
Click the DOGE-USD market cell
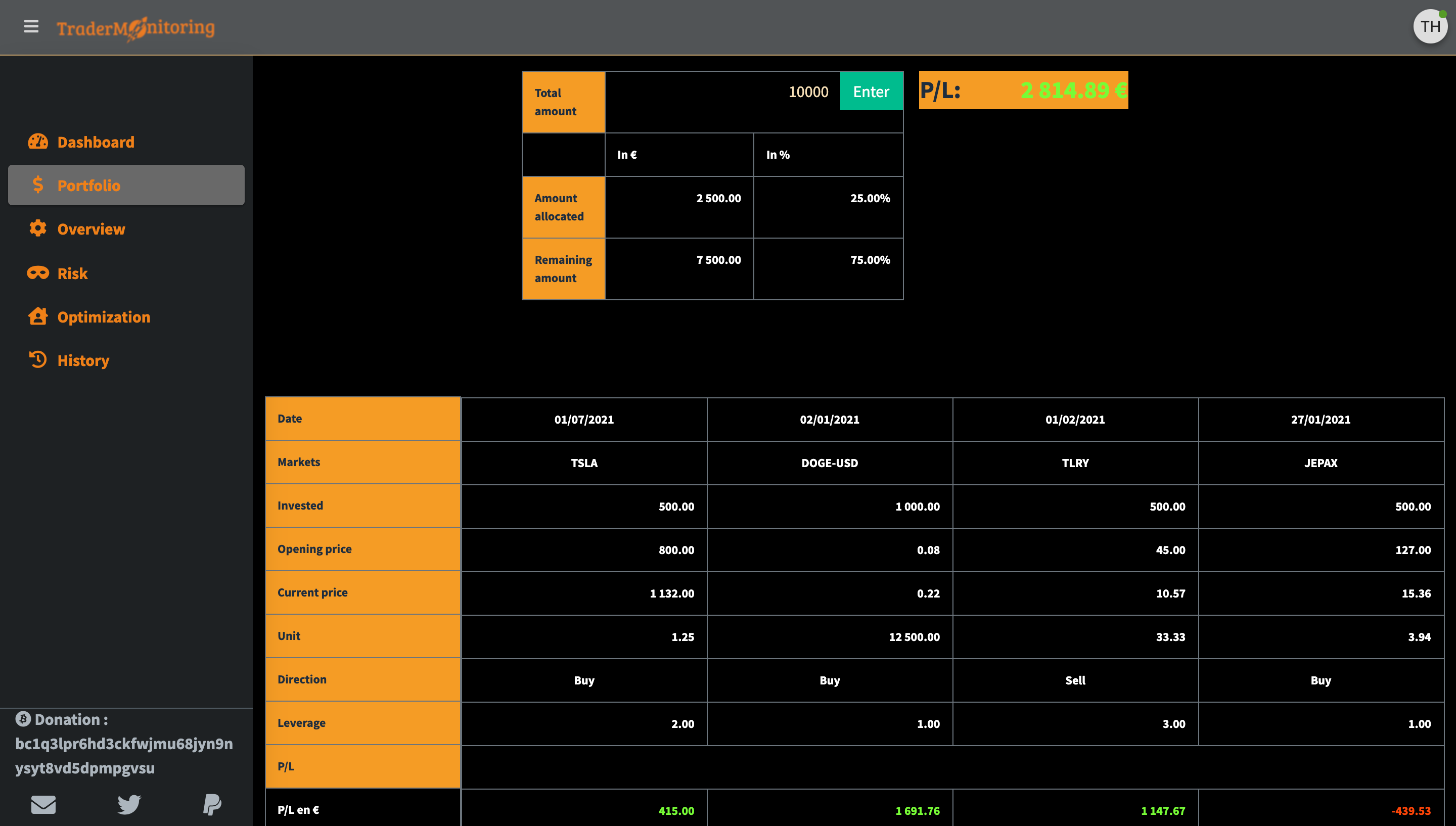tap(829, 463)
